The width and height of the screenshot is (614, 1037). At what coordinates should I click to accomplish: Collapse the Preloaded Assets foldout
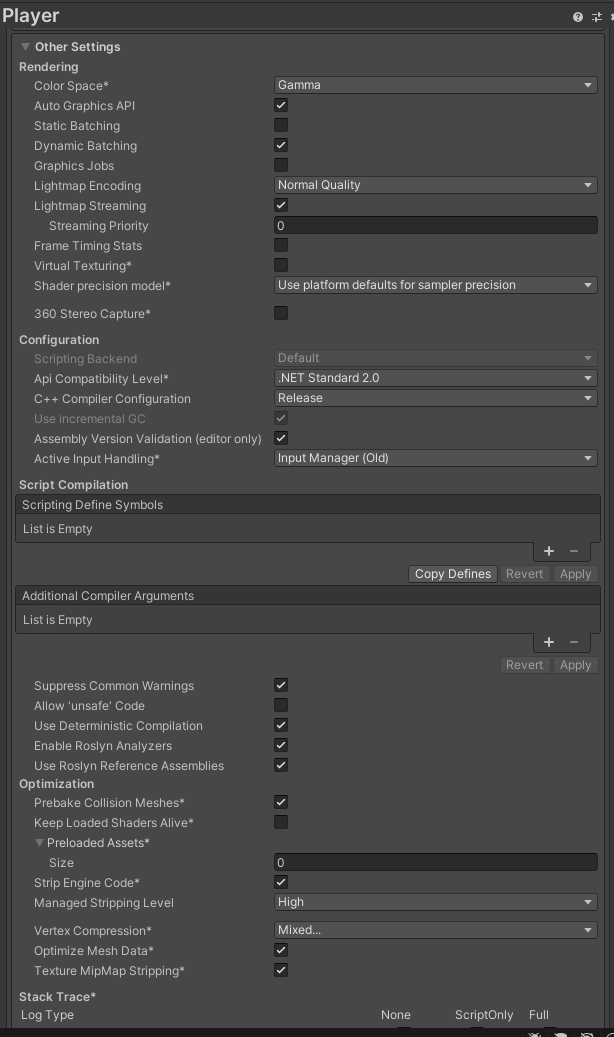(40, 843)
